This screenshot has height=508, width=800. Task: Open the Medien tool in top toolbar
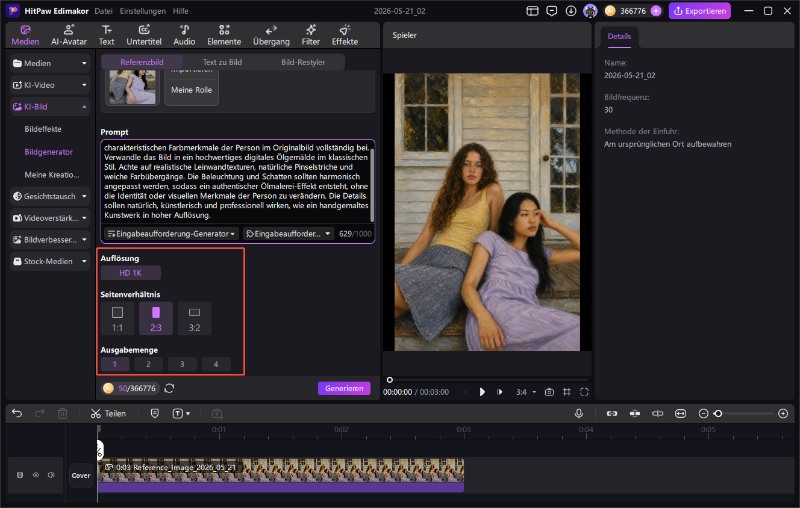[x=25, y=35]
